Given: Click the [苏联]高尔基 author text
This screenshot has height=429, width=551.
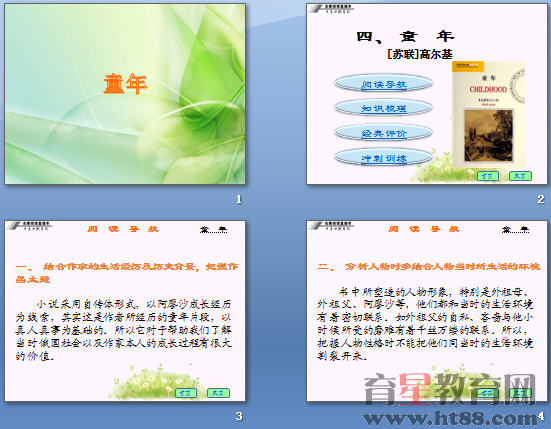Looking at the screenshot, I should click(420, 54).
